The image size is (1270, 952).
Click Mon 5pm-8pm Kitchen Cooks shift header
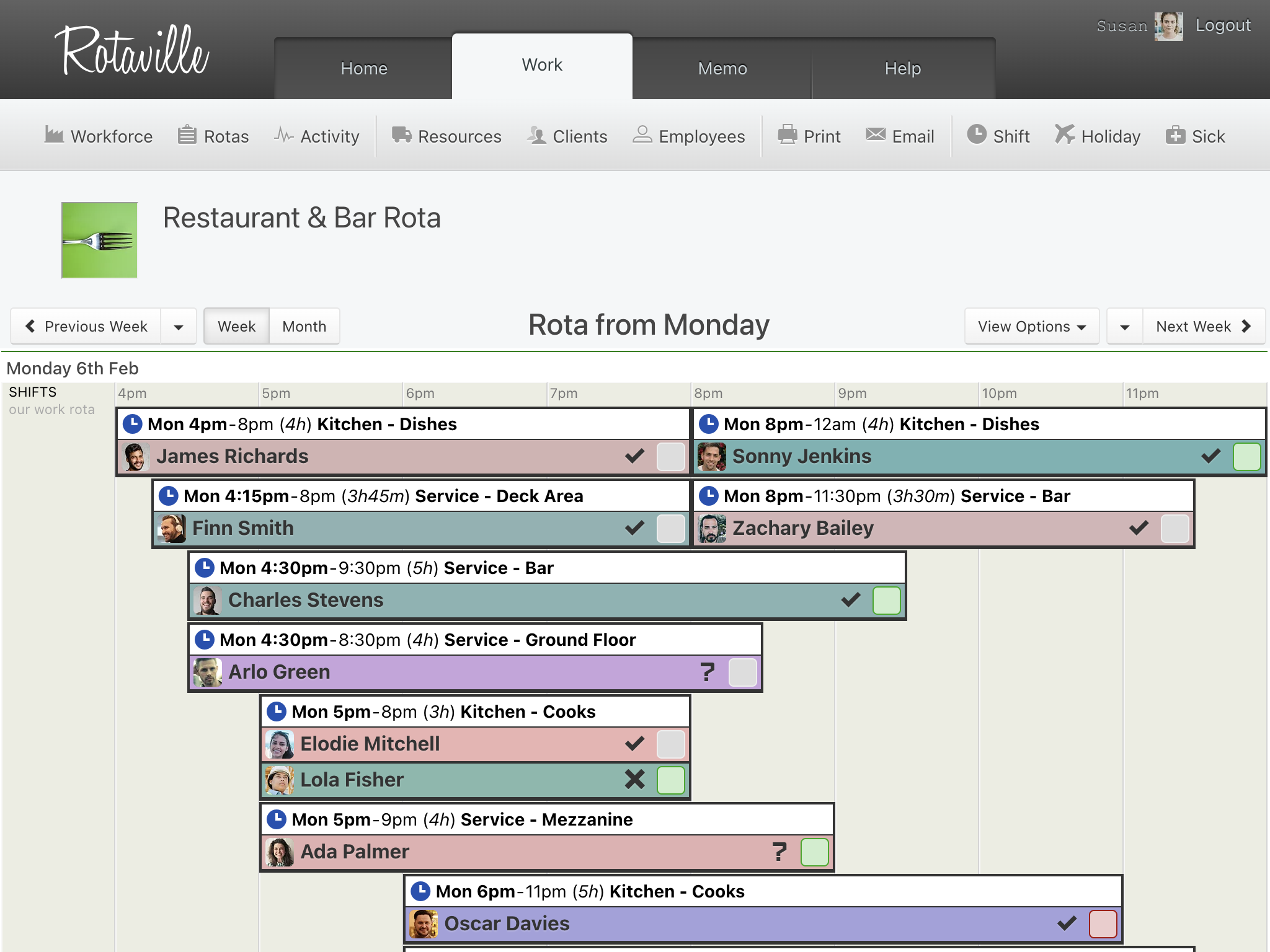click(x=475, y=712)
